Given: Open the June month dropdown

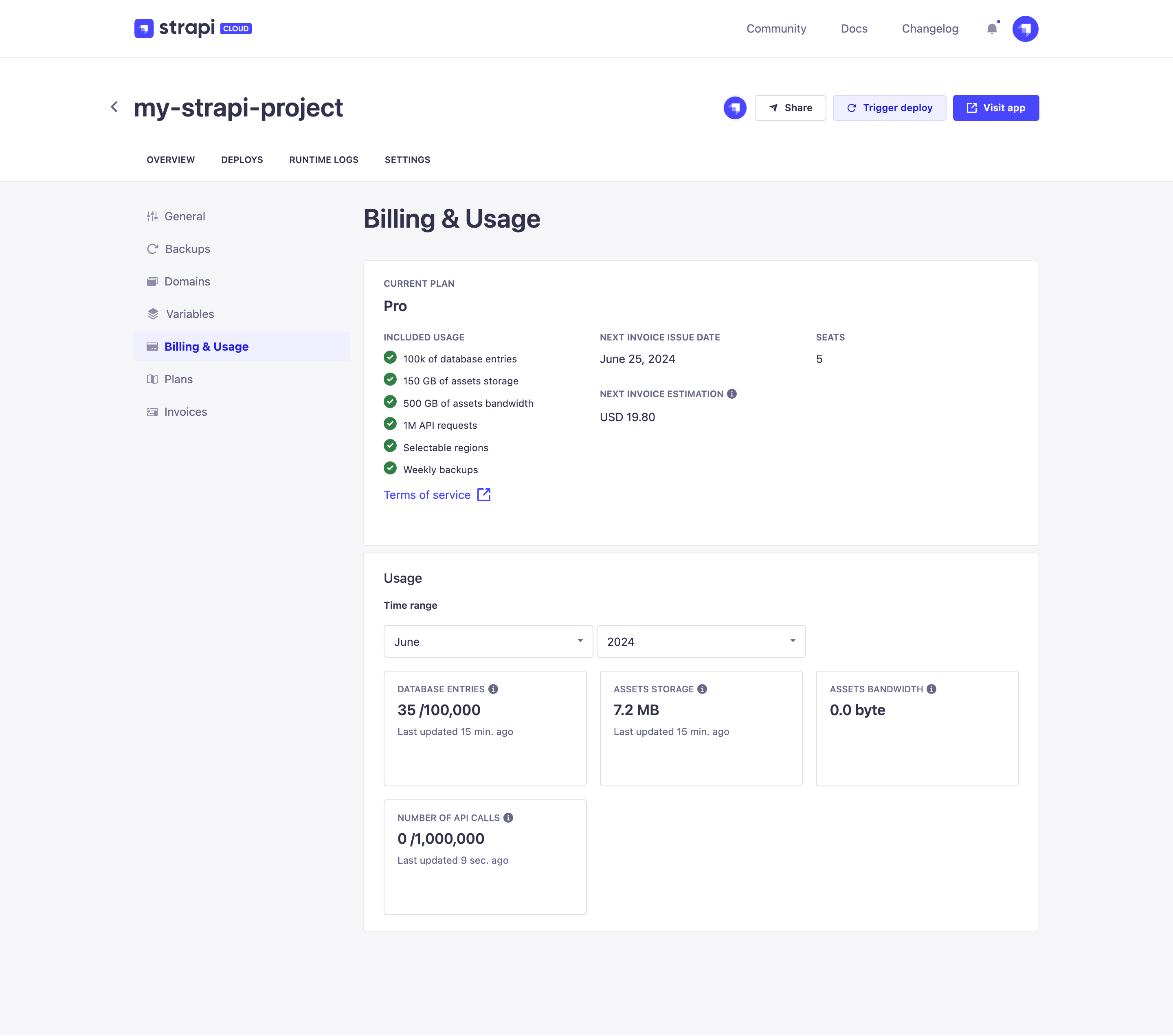Looking at the screenshot, I should (x=488, y=641).
